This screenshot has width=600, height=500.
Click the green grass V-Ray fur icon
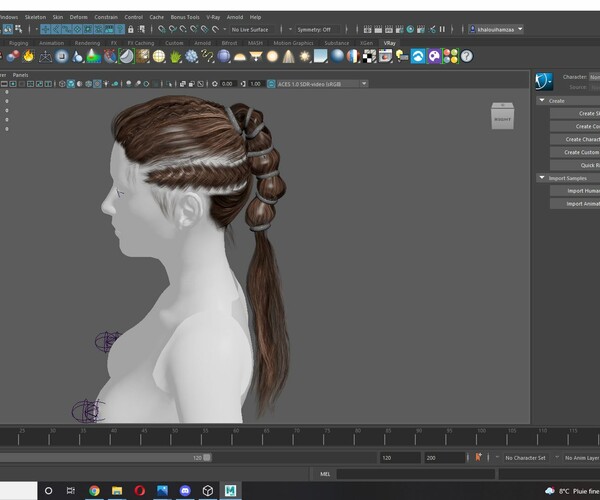click(175, 57)
